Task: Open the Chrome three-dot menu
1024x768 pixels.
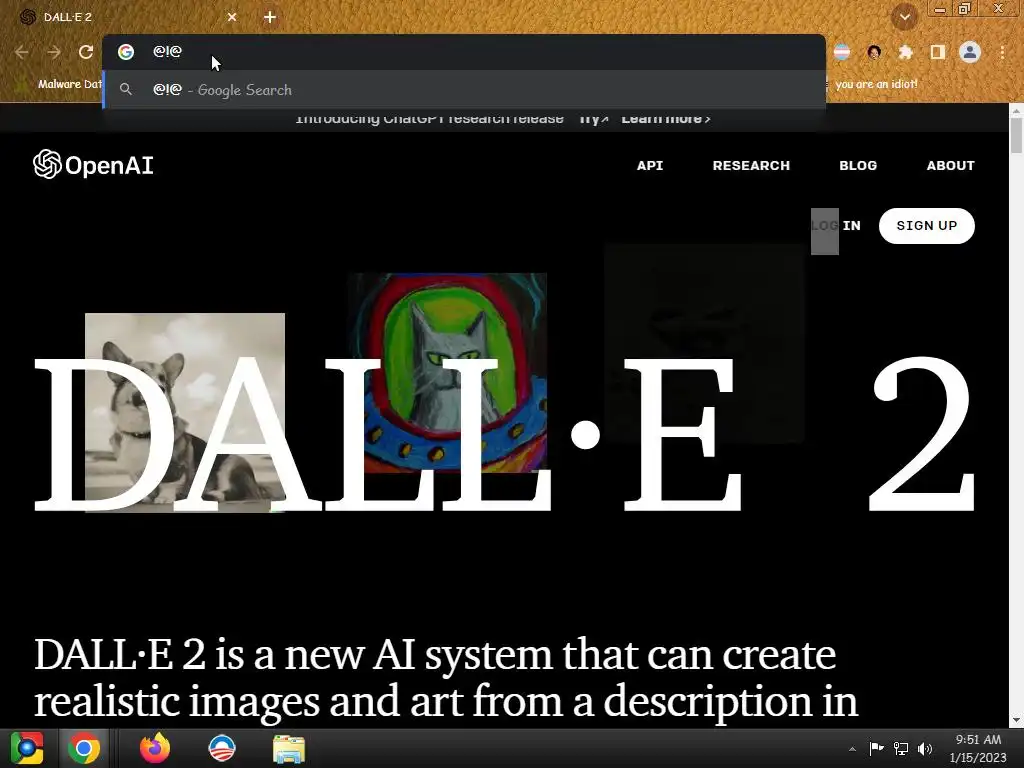Action: [x=1002, y=52]
